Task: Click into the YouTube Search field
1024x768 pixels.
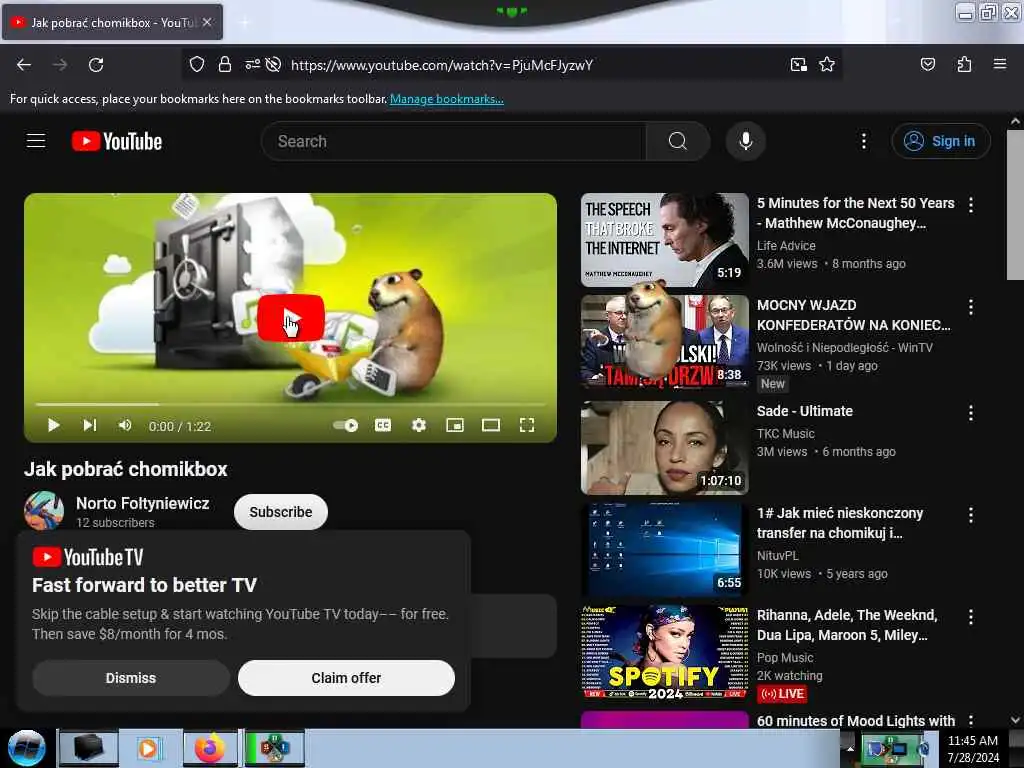Action: coord(453,141)
